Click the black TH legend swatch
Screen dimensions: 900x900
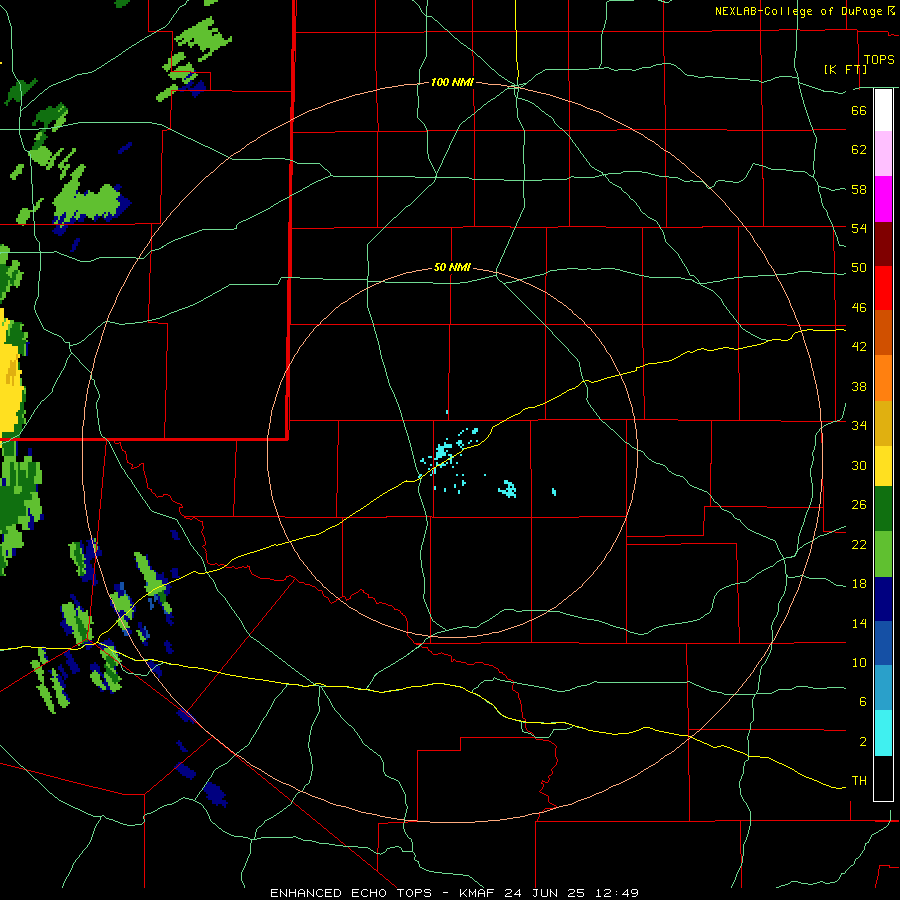(883, 778)
